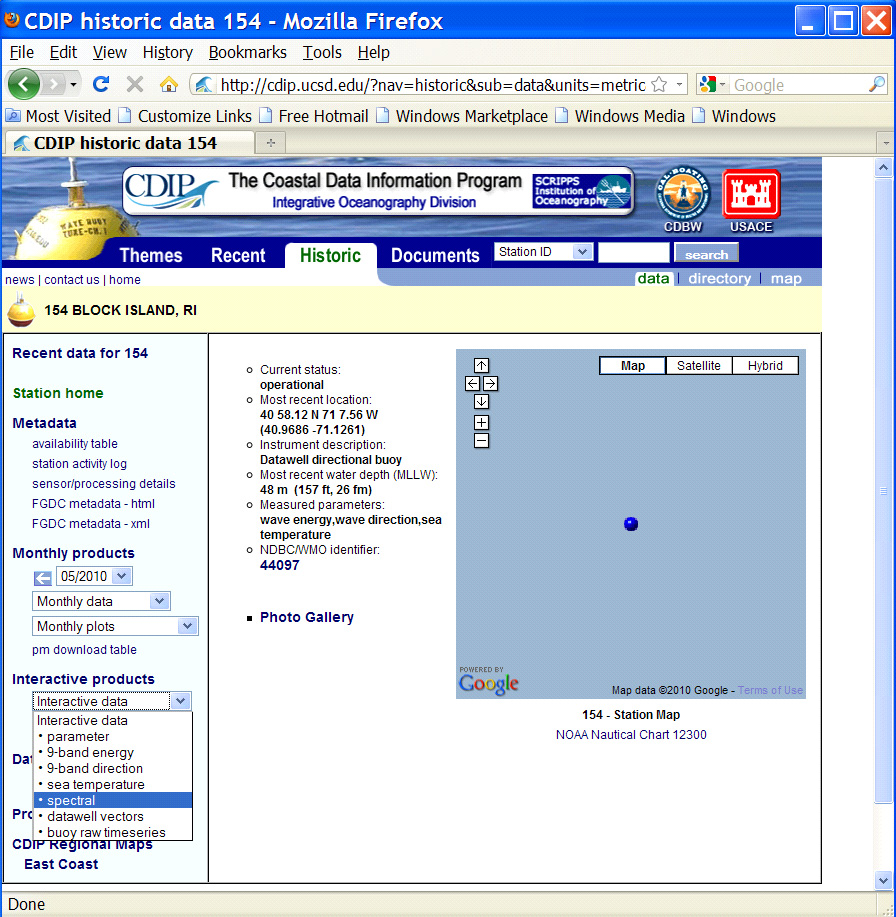
Task: Go to previous month with left arrow icon
Action: 42,578
